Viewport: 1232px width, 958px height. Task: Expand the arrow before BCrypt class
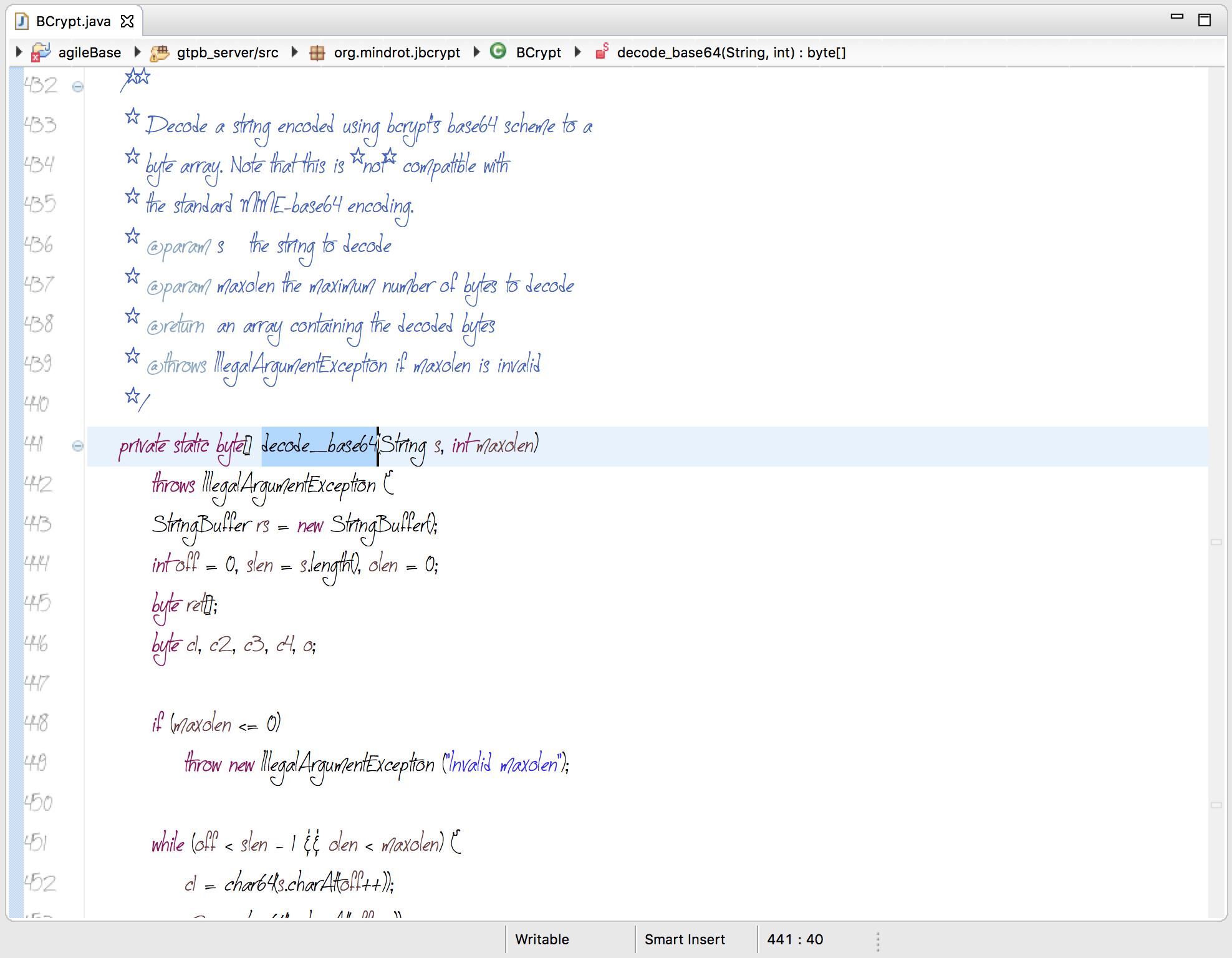477,52
